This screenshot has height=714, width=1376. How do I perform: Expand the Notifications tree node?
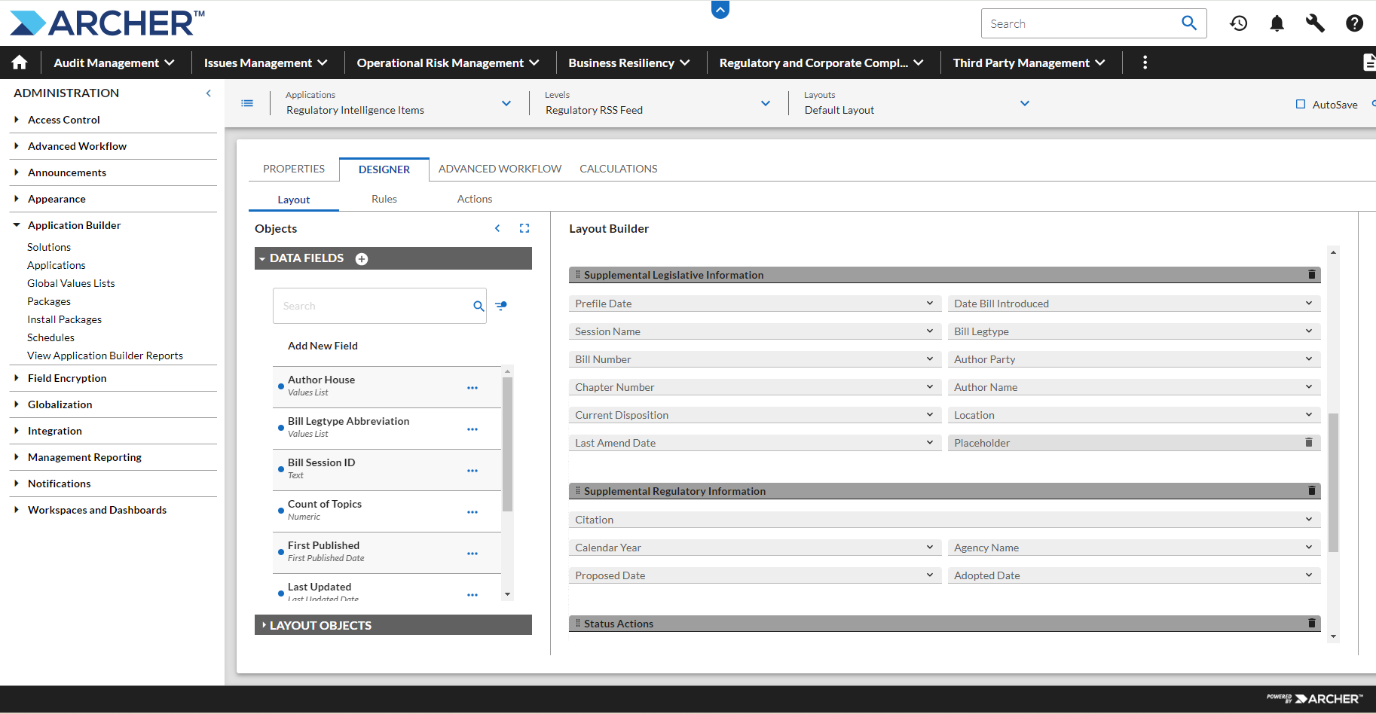pos(17,484)
